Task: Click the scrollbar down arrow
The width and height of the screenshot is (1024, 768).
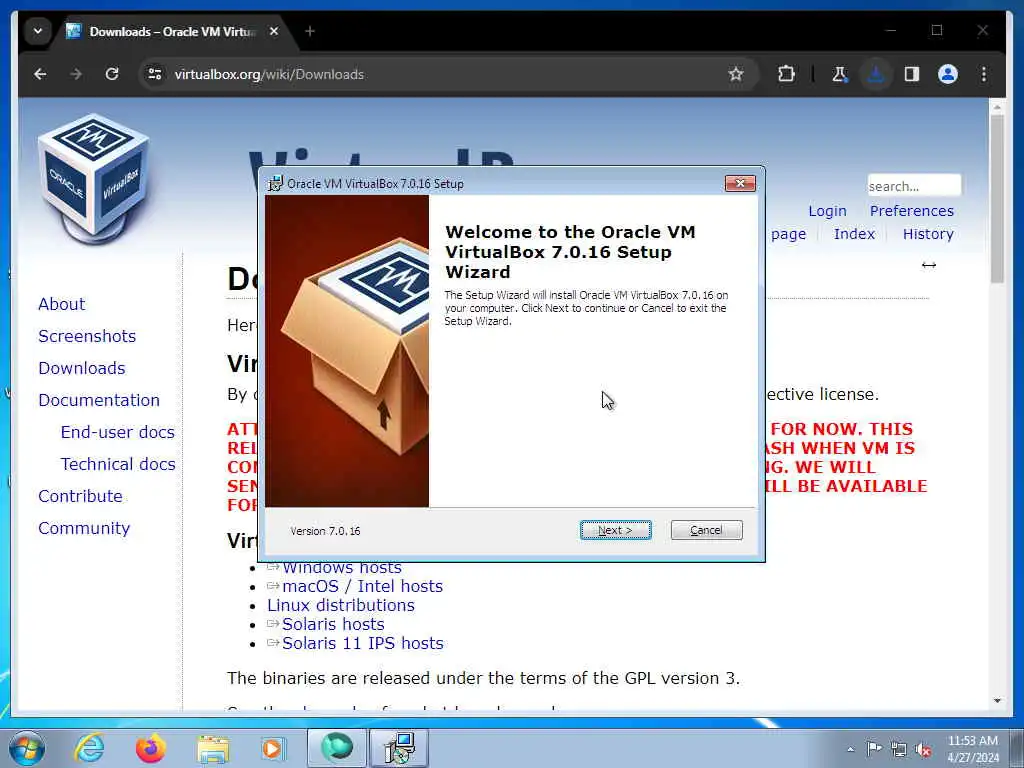Action: pos(997,701)
